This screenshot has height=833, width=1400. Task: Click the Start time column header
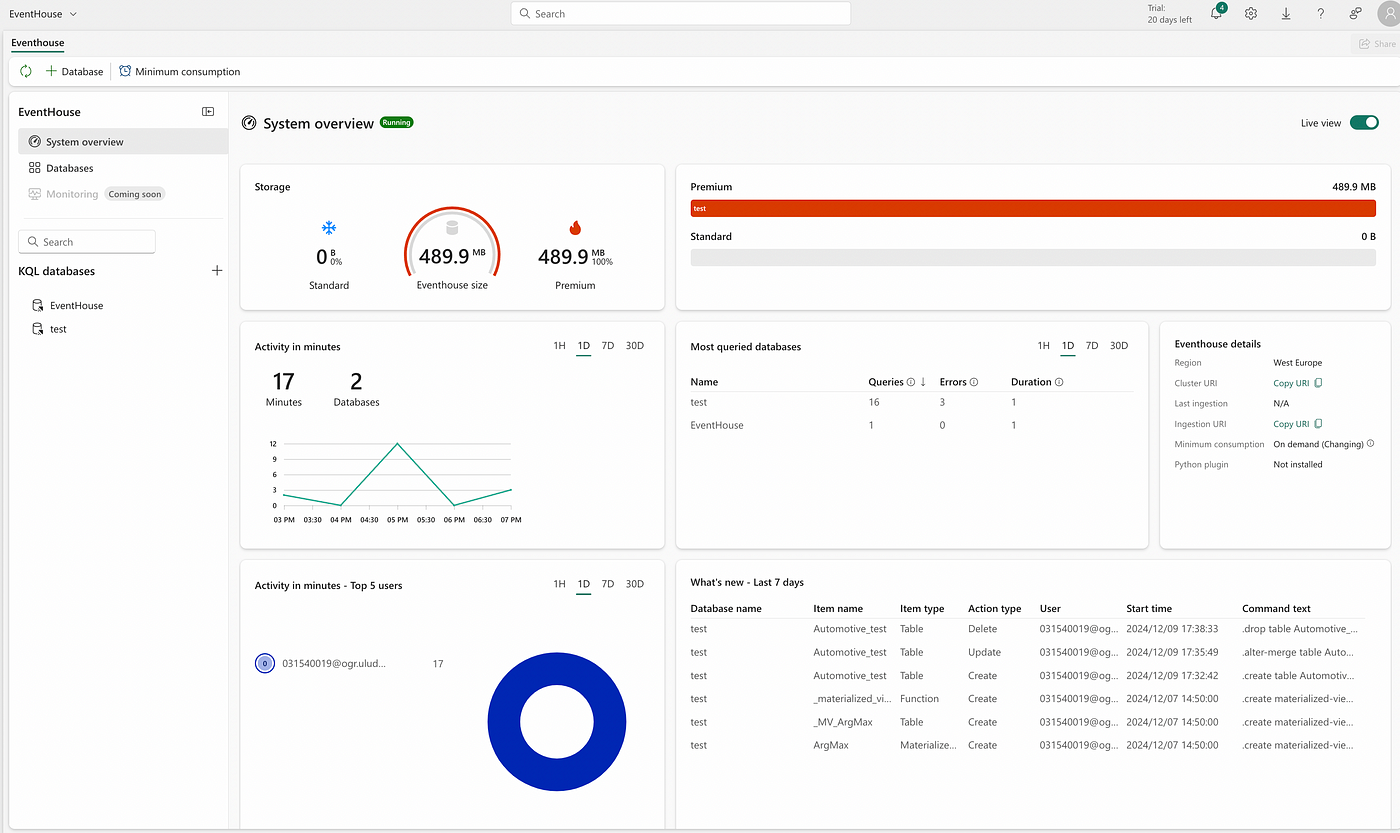[1149, 608]
